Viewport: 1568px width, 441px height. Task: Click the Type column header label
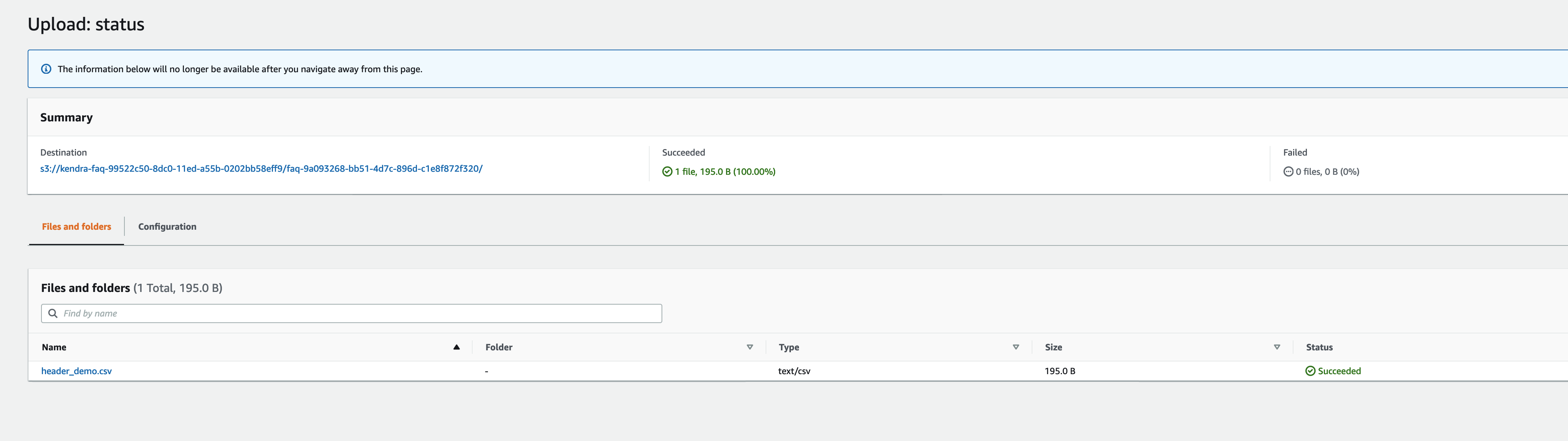point(789,347)
